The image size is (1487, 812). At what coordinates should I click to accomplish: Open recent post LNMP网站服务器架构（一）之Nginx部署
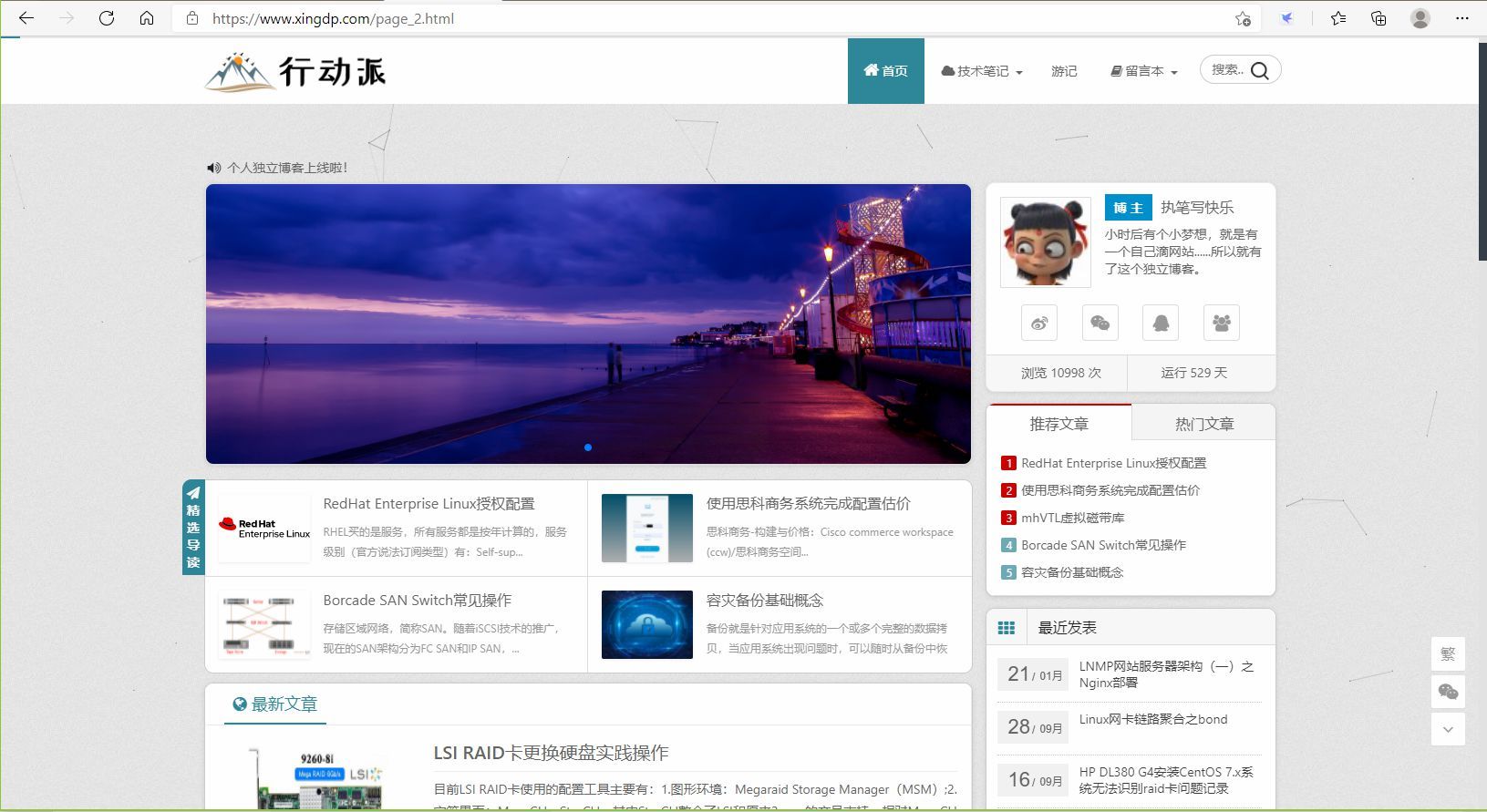pos(1167,674)
